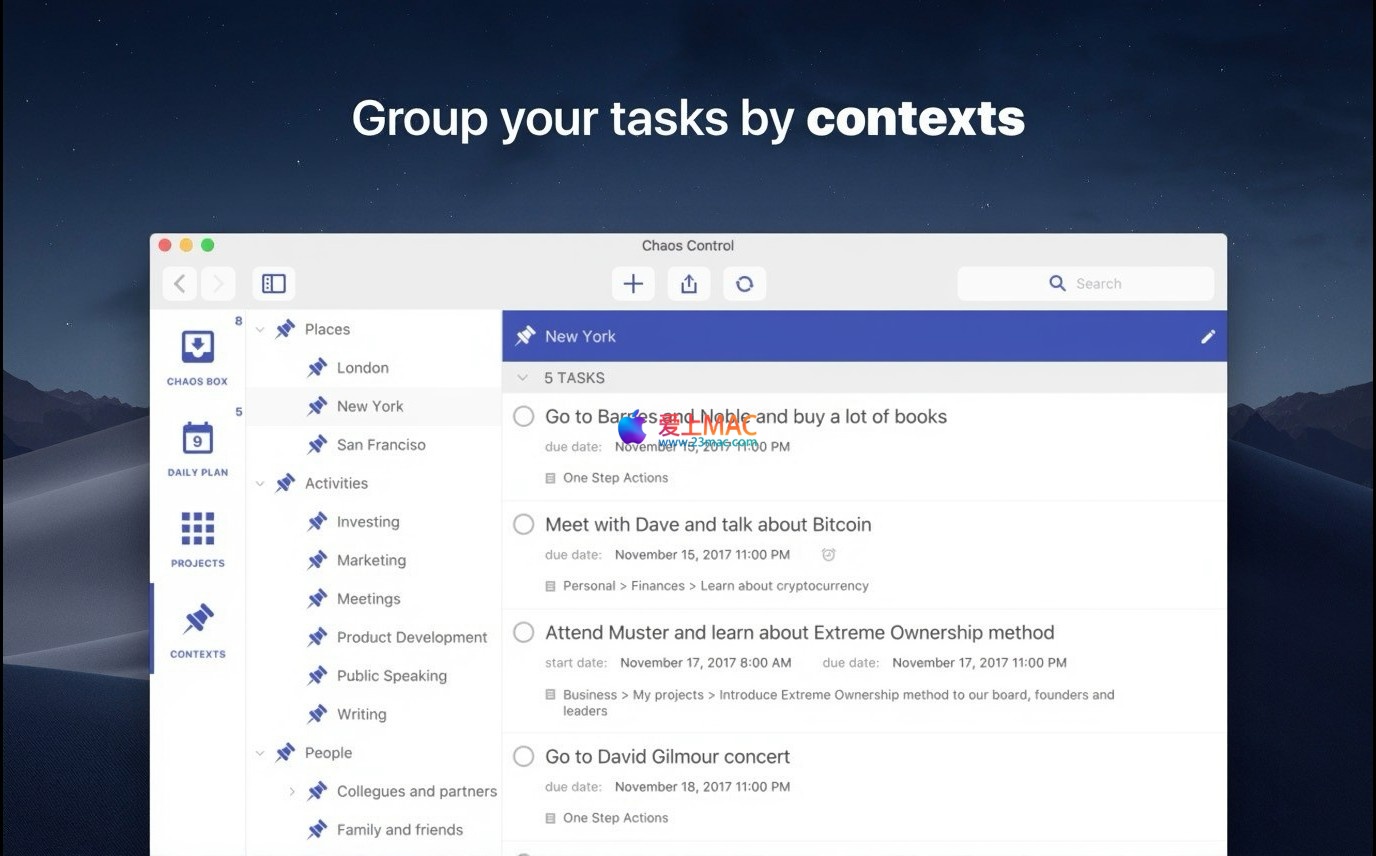1376x856 pixels.
Task: Mark the Barnes and Noble task complete
Action: 523,417
